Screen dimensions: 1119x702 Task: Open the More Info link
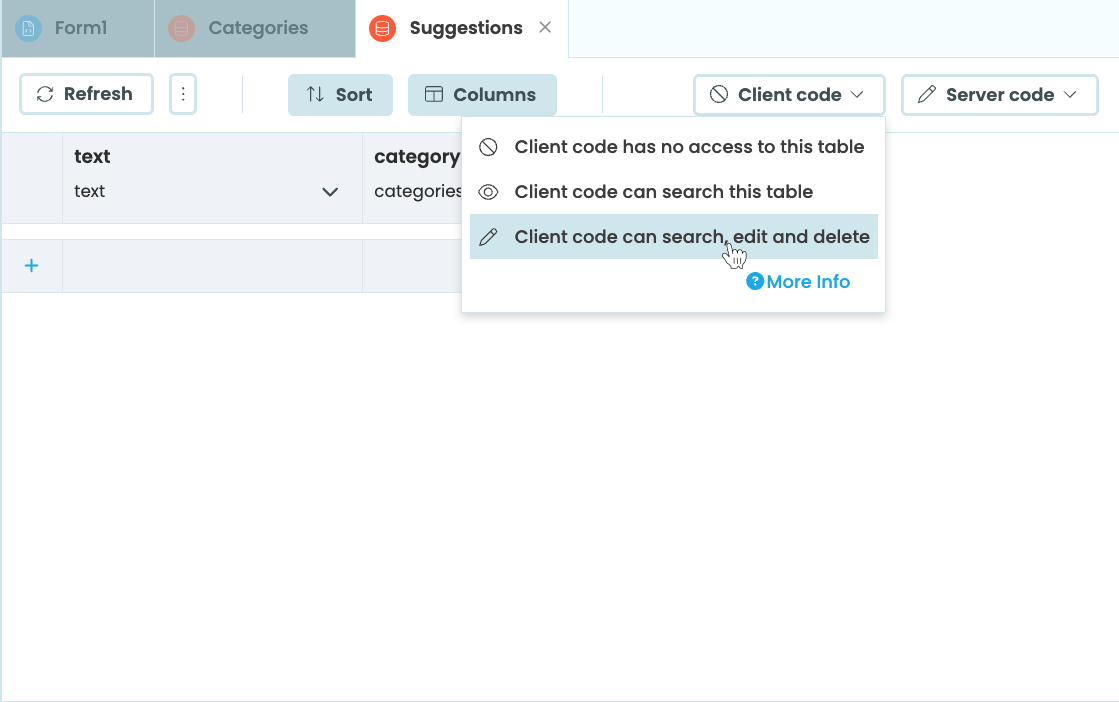coord(806,281)
